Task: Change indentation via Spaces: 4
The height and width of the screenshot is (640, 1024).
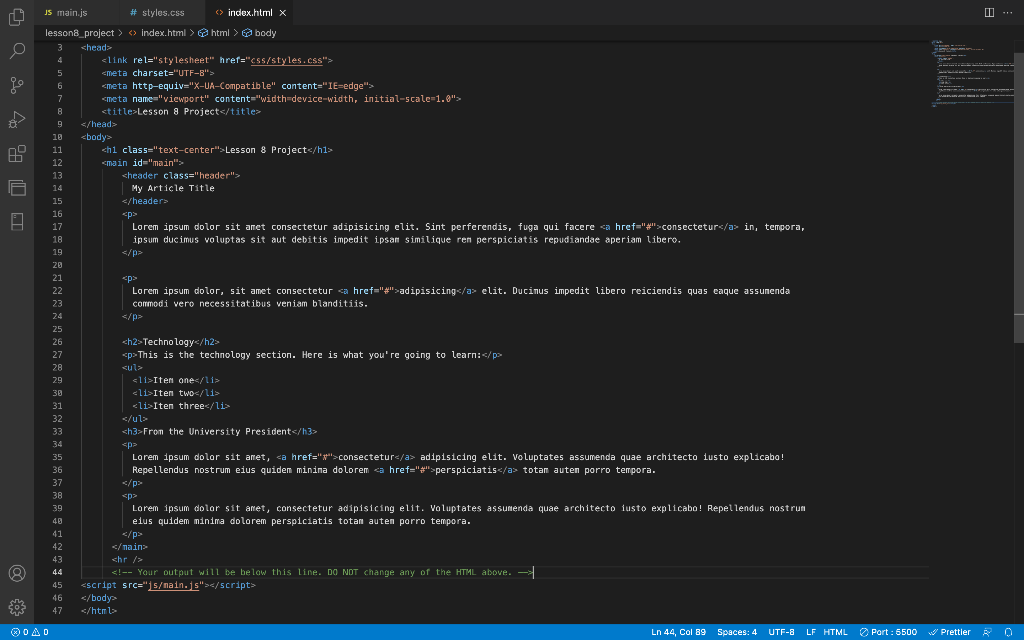Action: click(737, 632)
